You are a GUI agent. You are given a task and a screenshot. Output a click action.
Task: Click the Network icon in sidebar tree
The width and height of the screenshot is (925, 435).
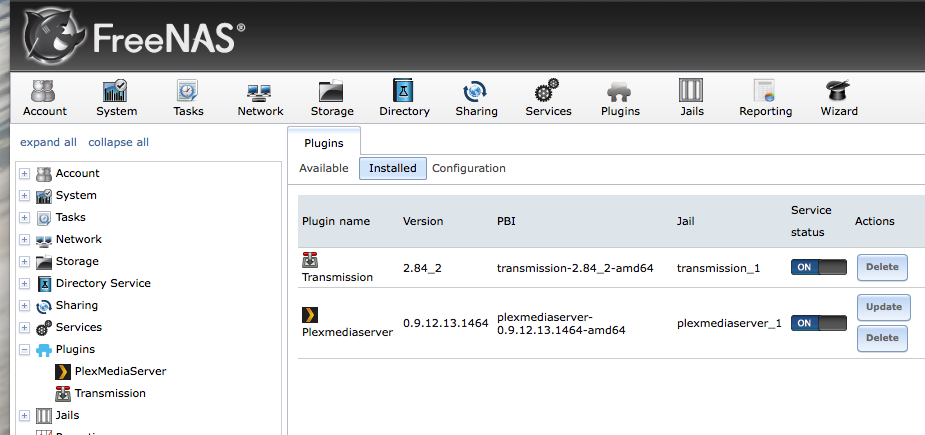click(x=44, y=240)
